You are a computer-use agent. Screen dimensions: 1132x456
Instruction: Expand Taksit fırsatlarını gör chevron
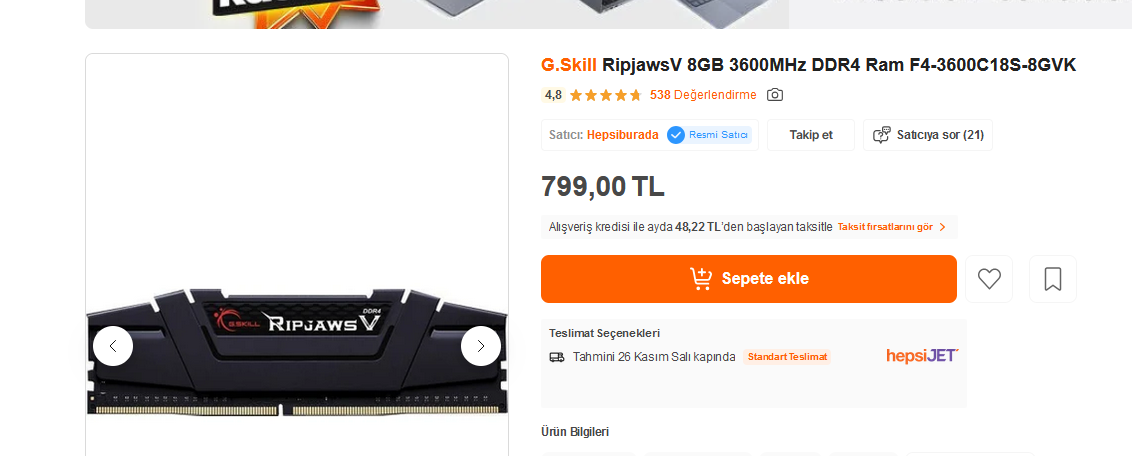(942, 227)
